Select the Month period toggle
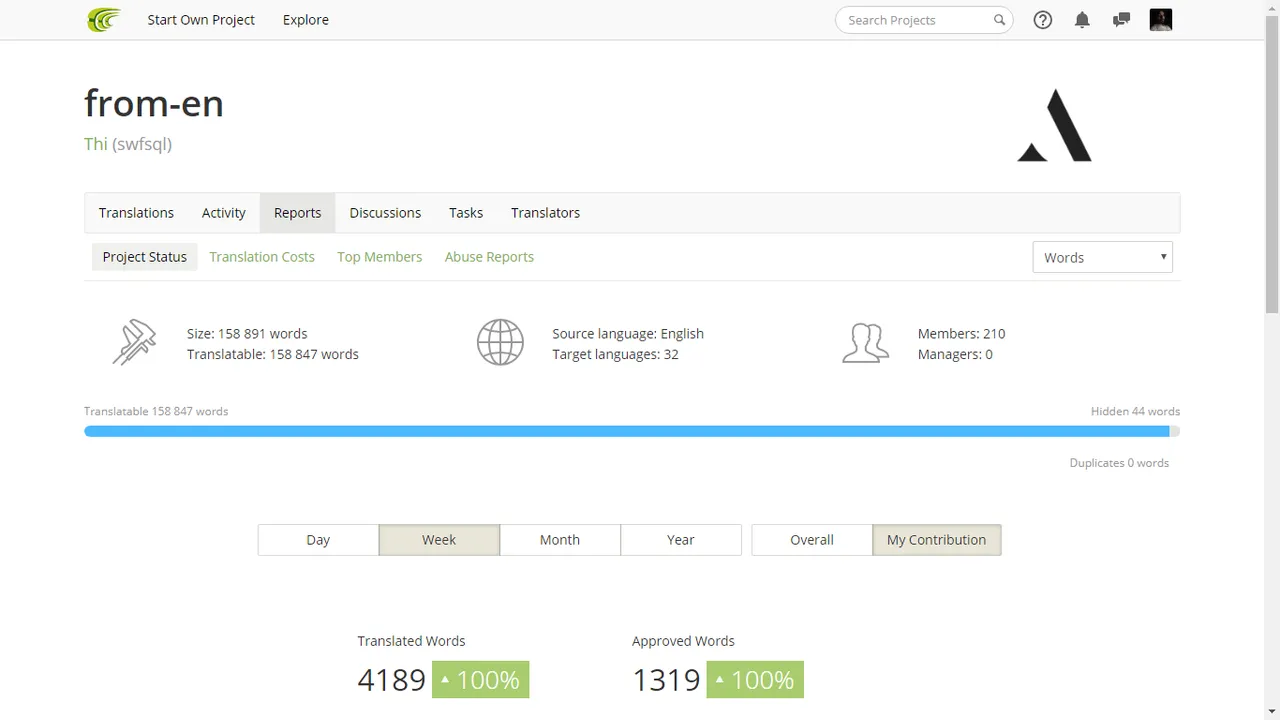Image resolution: width=1280 pixels, height=720 pixels. [x=560, y=540]
